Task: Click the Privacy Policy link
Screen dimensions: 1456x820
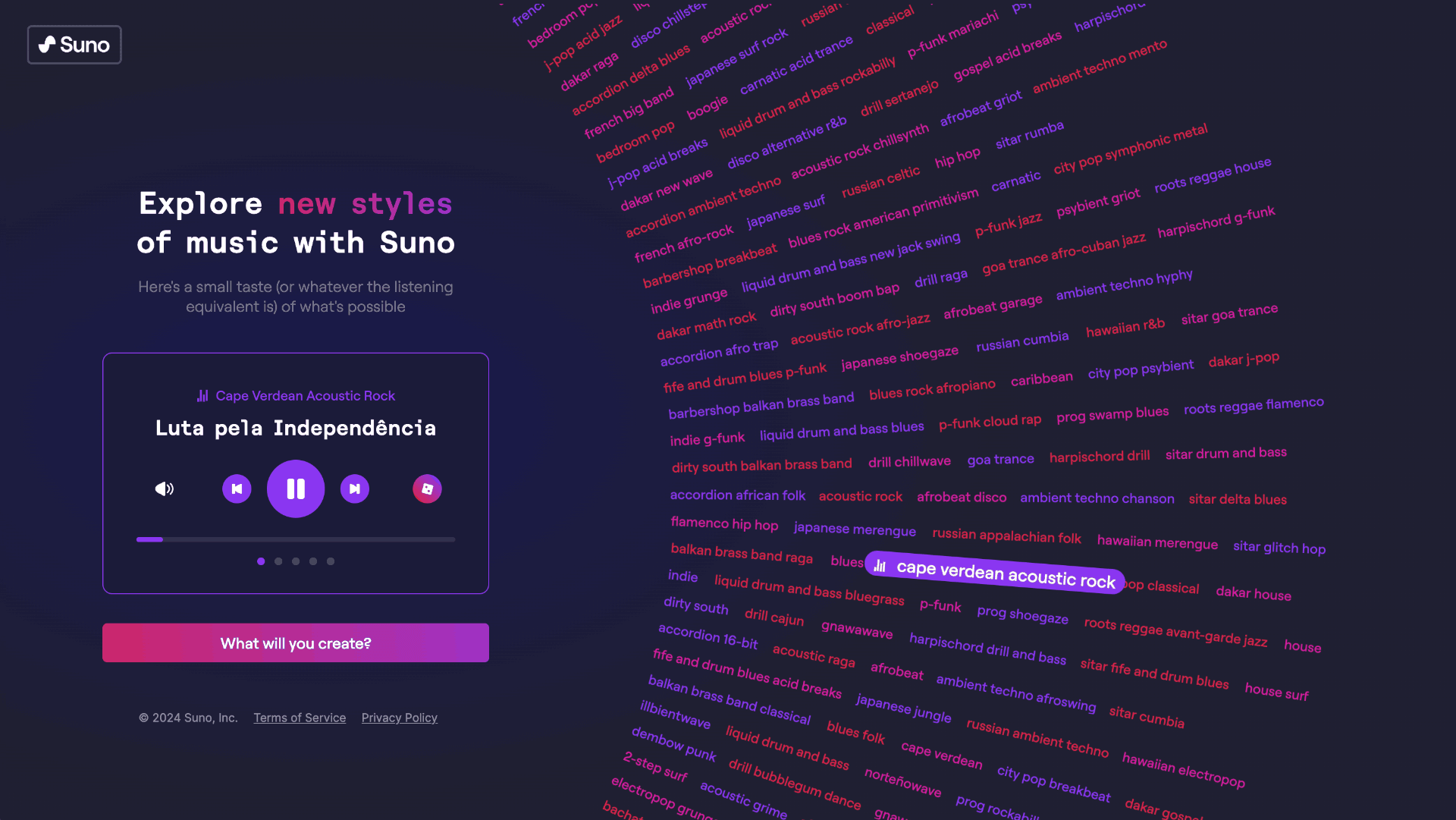Action: [x=399, y=717]
